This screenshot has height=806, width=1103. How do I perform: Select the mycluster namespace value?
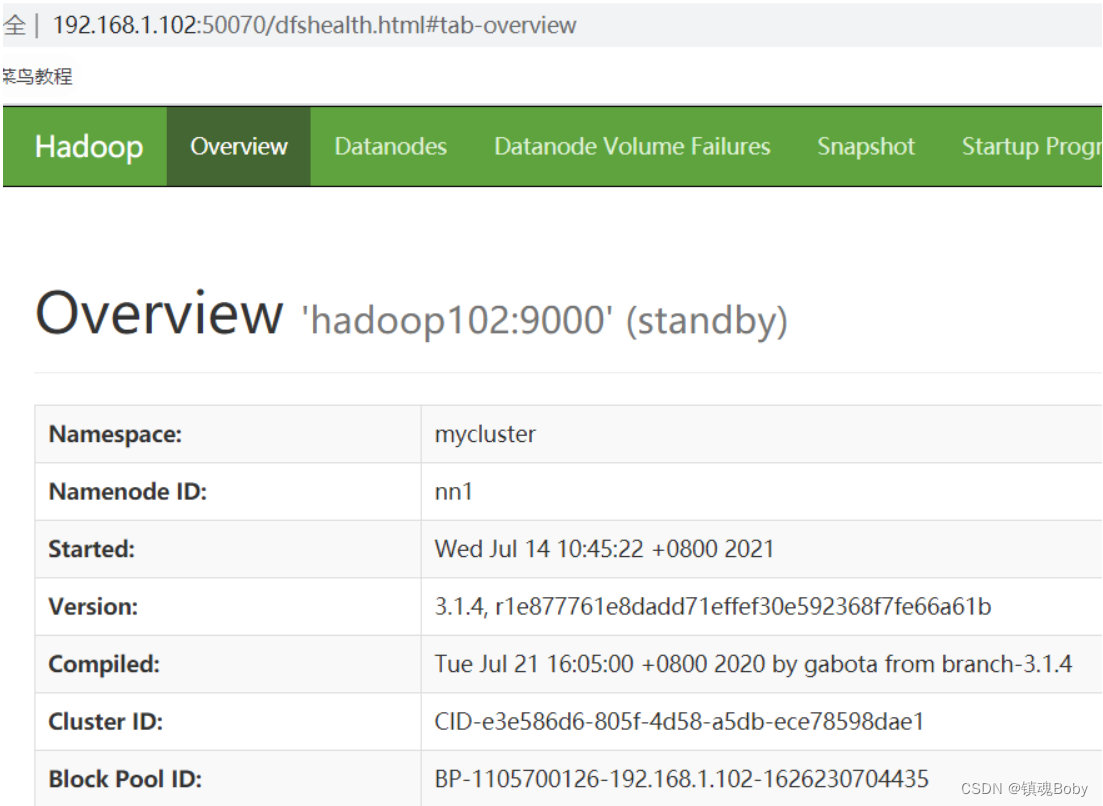485,434
